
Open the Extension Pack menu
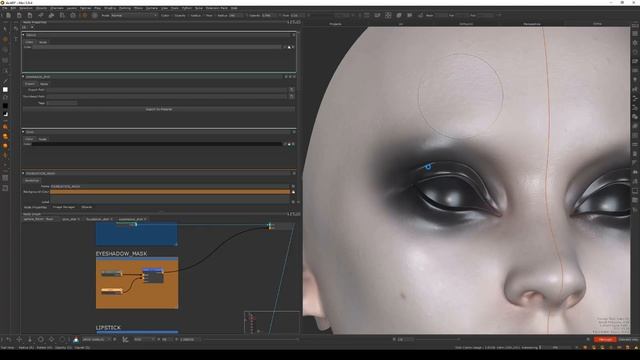216,8
